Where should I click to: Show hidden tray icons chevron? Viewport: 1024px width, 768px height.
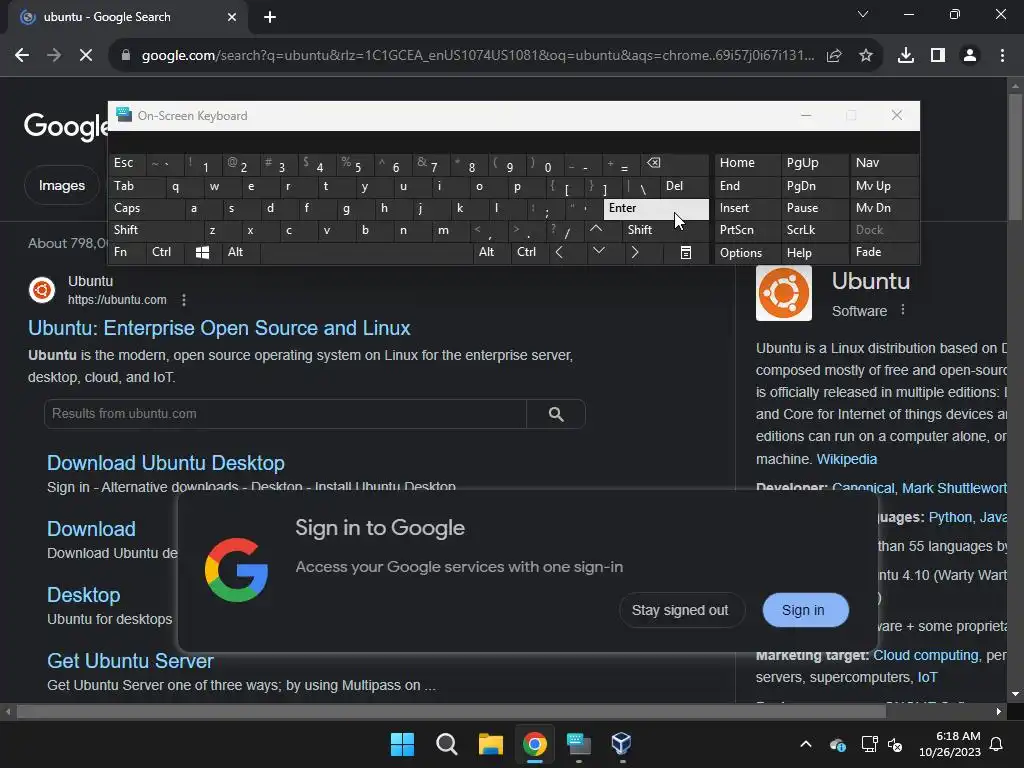[x=806, y=744]
